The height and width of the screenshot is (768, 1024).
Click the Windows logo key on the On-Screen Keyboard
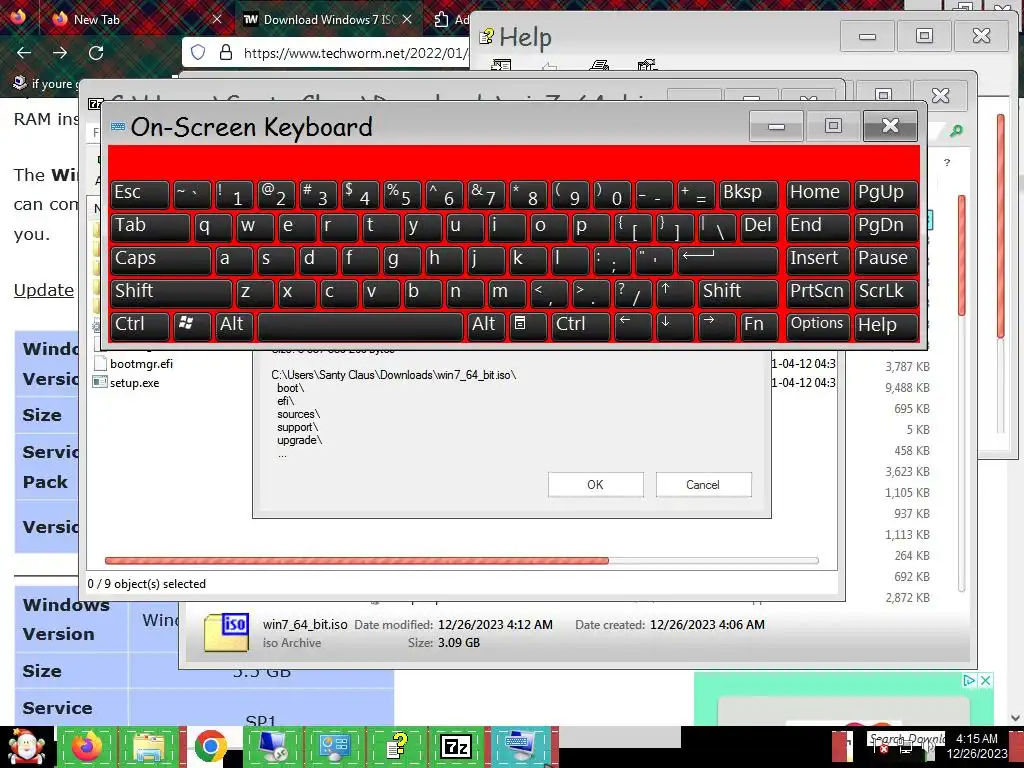click(x=191, y=326)
